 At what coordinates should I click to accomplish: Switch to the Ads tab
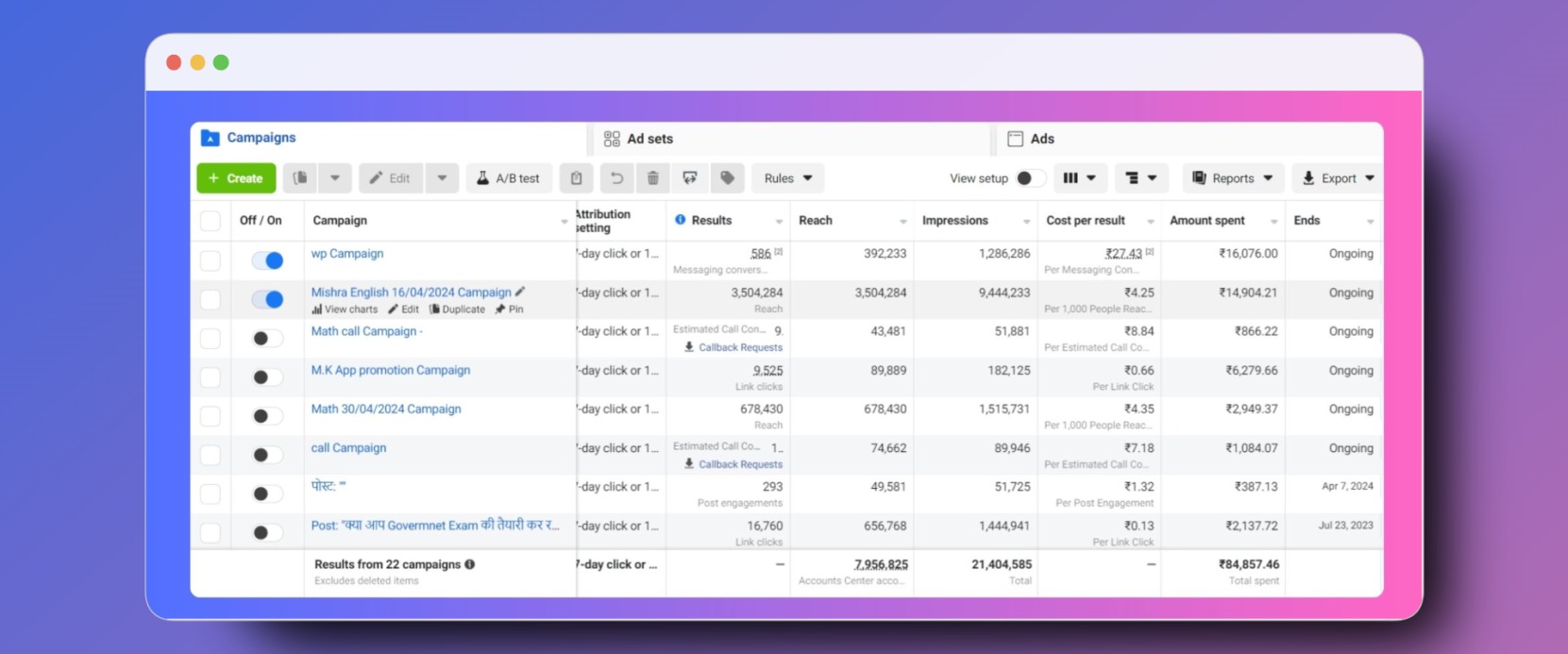click(x=1190, y=139)
